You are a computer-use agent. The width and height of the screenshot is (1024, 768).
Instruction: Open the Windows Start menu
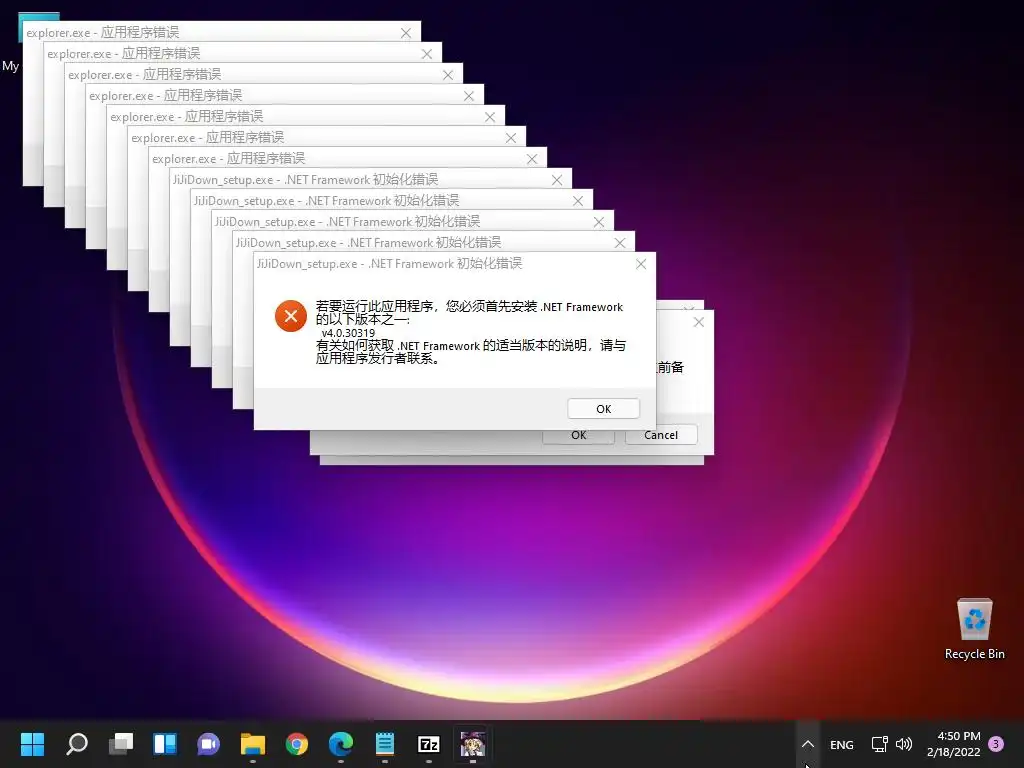tap(32, 744)
